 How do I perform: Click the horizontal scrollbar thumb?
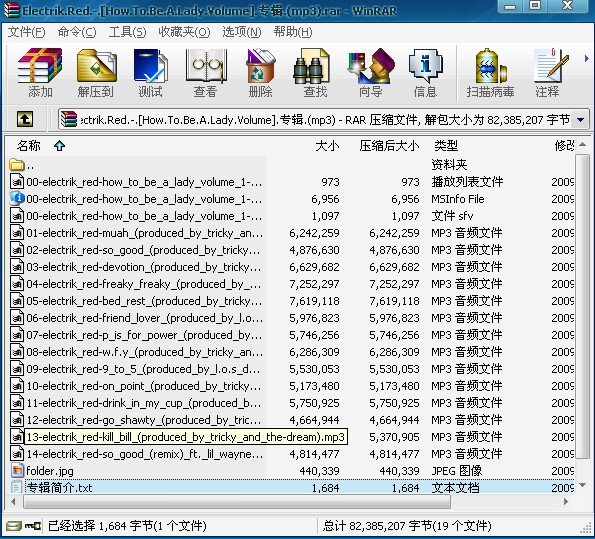(237, 501)
